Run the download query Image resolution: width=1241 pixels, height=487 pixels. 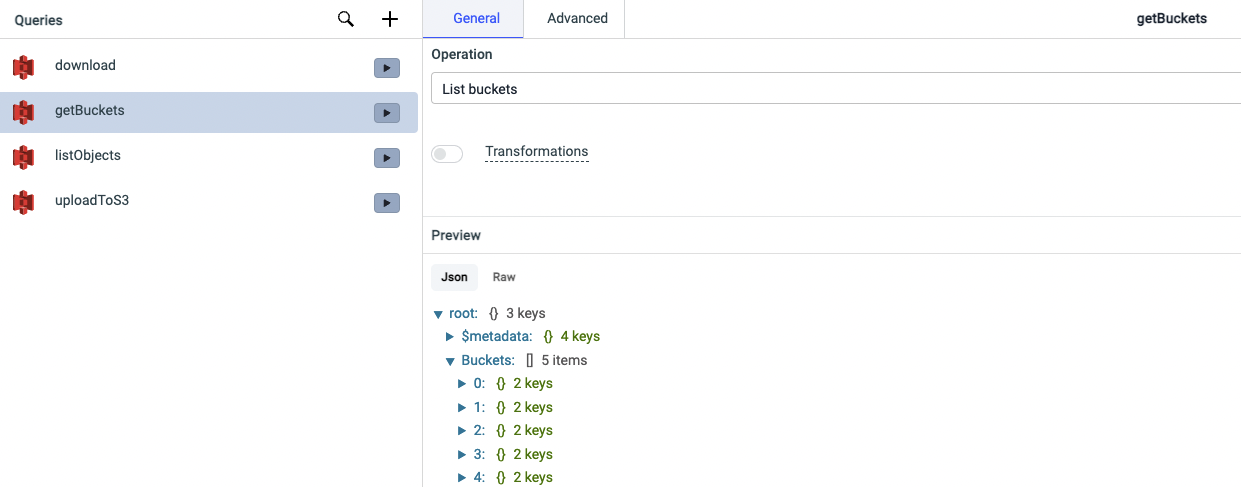click(387, 68)
